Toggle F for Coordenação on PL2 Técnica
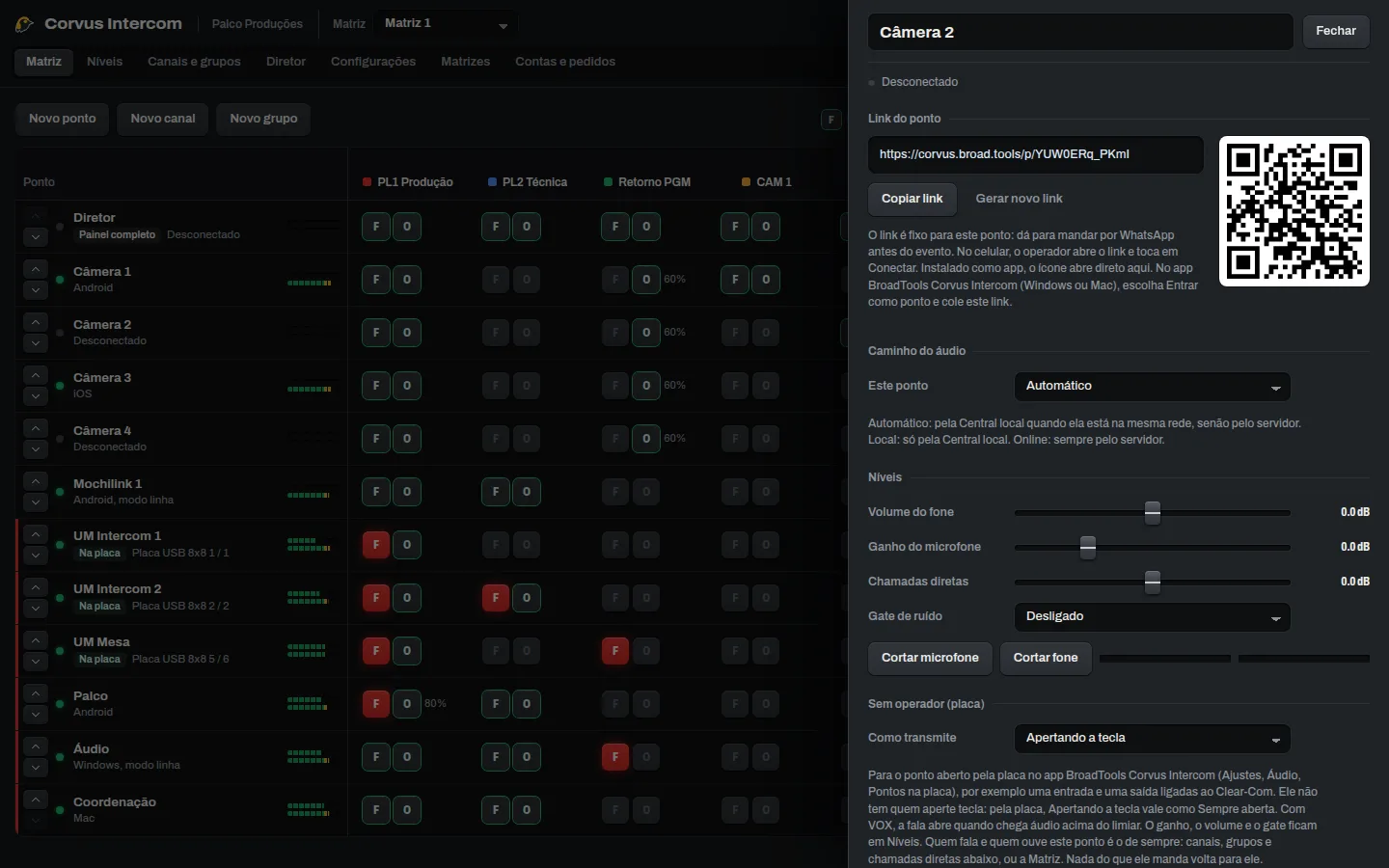The width and height of the screenshot is (1389, 868). pyautogui.click(x=496, y=810)
